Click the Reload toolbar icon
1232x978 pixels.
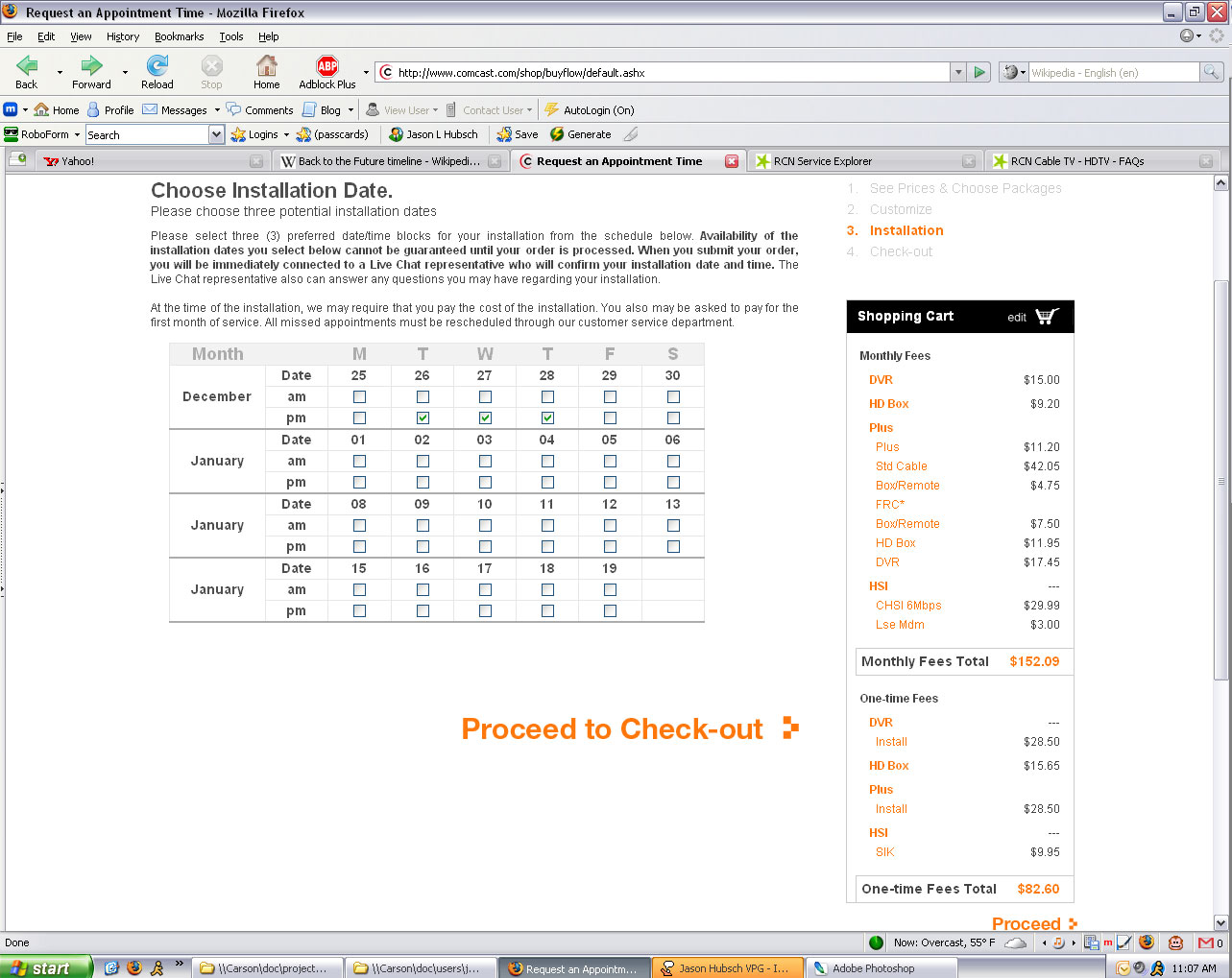click(157, 66)
